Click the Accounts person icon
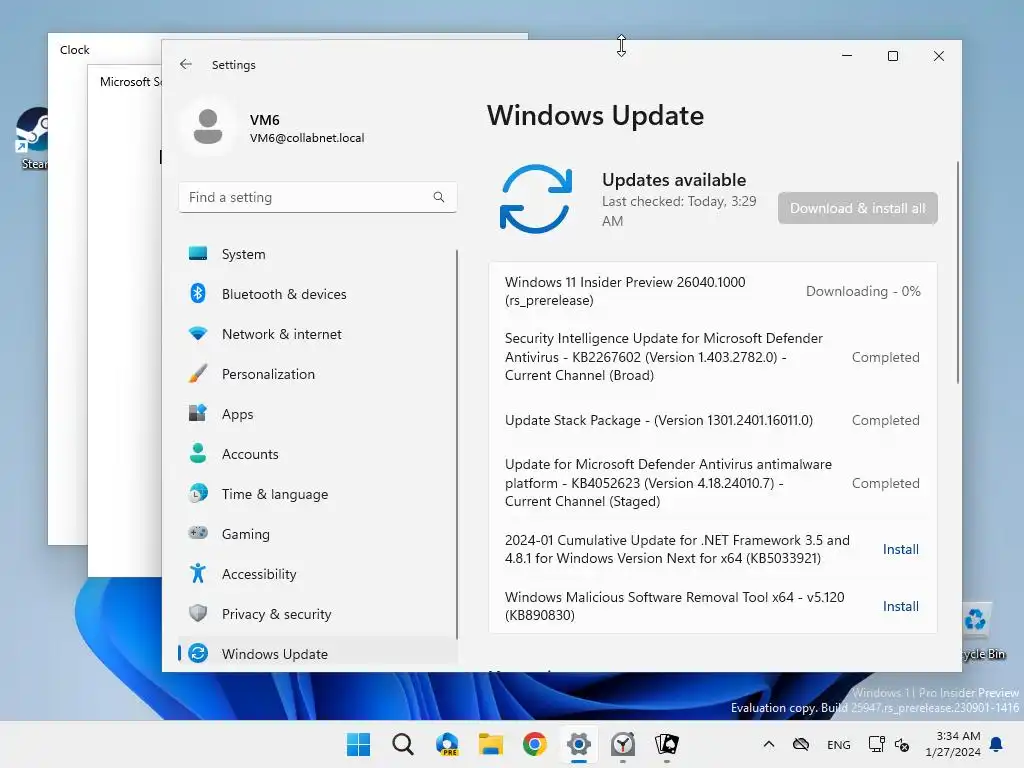The width and height of the screenshot is (1024, 768). [x=198, y=453]
